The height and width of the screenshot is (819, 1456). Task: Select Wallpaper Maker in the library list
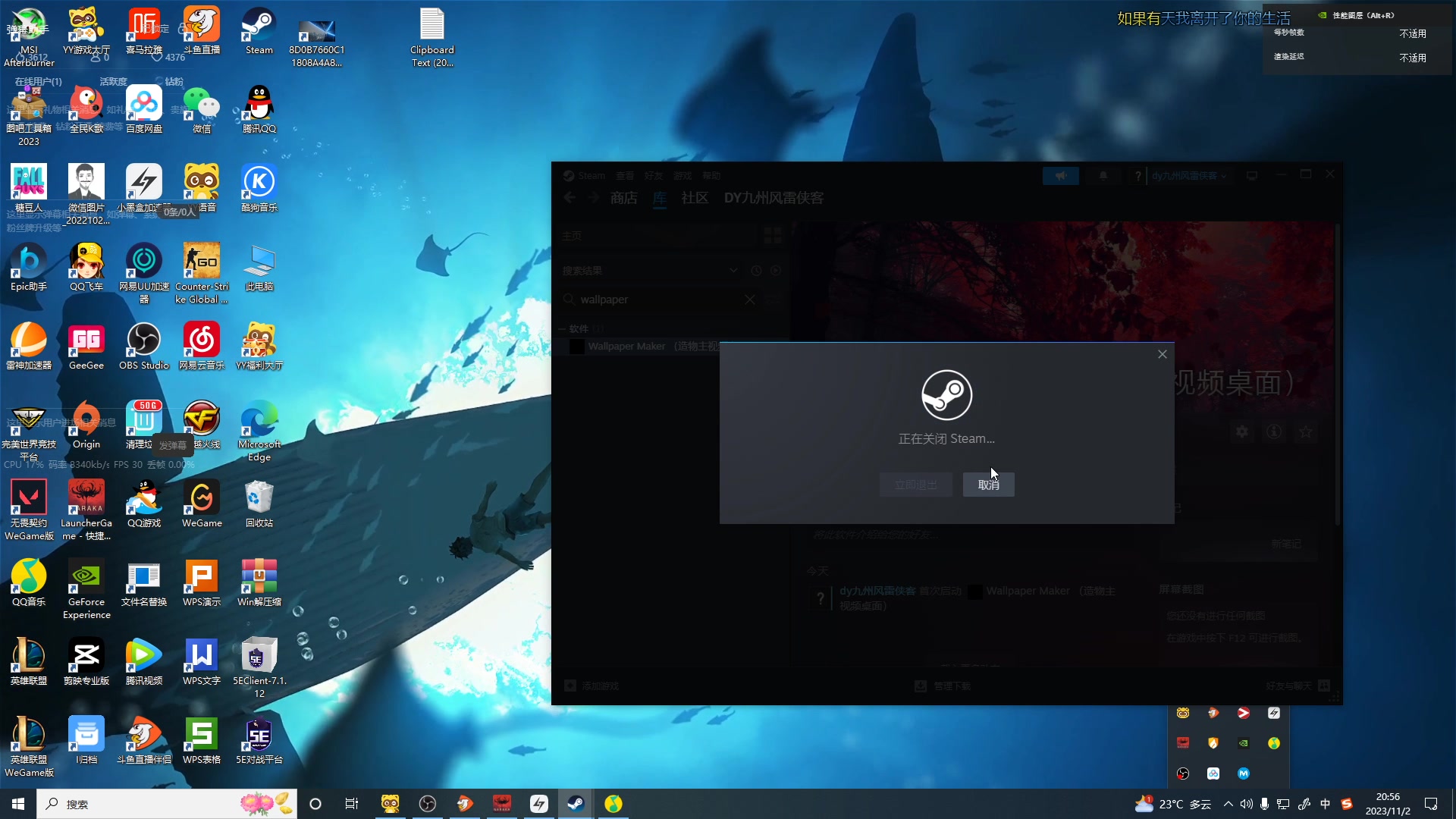pos(653,347)
